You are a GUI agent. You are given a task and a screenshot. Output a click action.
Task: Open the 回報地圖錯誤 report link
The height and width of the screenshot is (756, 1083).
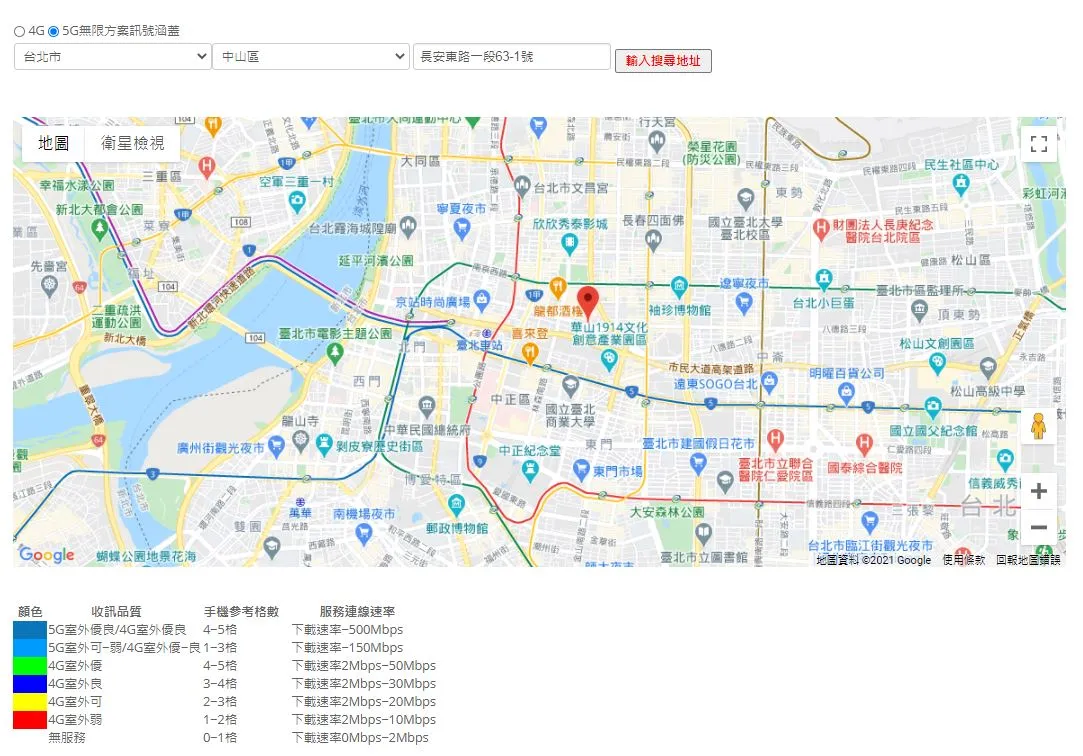pos(1028,560)
